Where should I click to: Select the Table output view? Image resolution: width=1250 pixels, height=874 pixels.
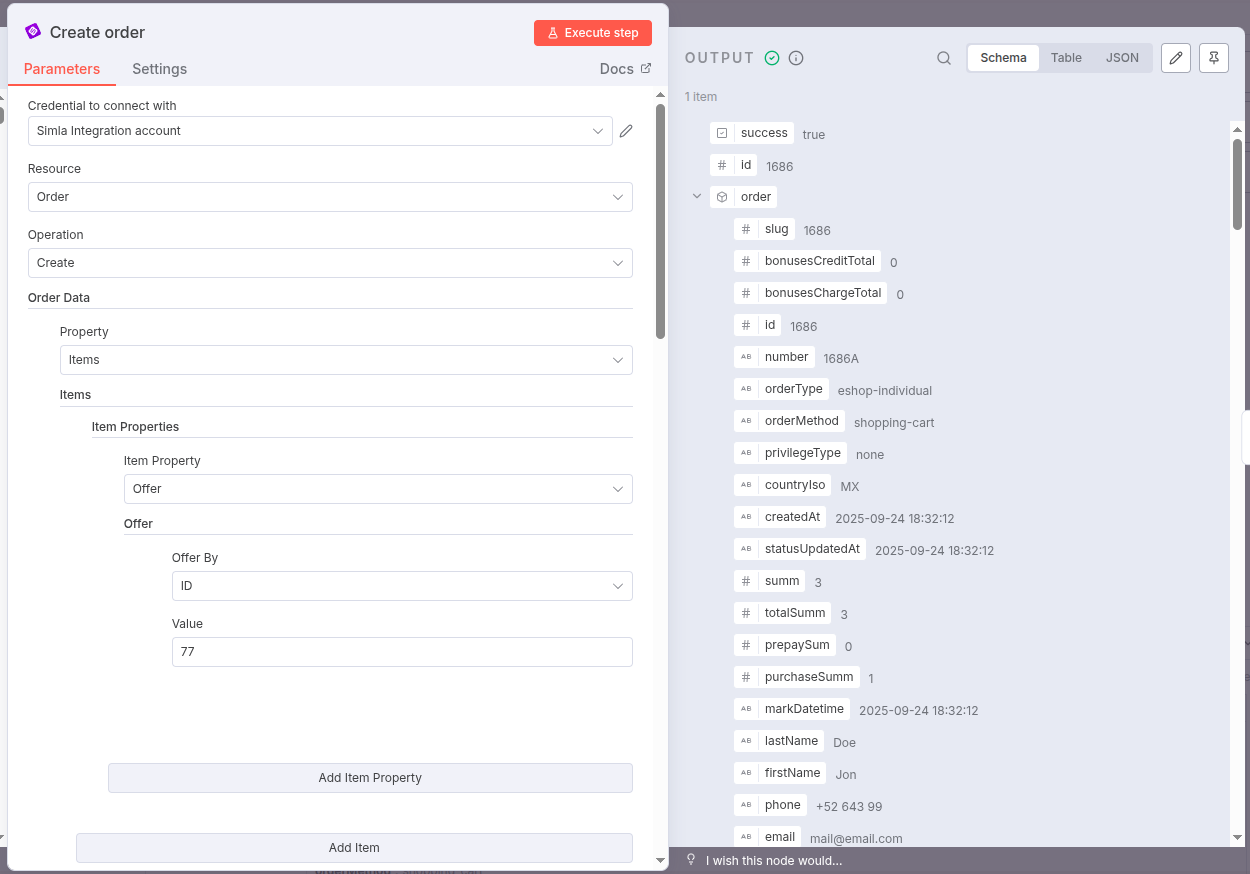[x=1066, y=58]
